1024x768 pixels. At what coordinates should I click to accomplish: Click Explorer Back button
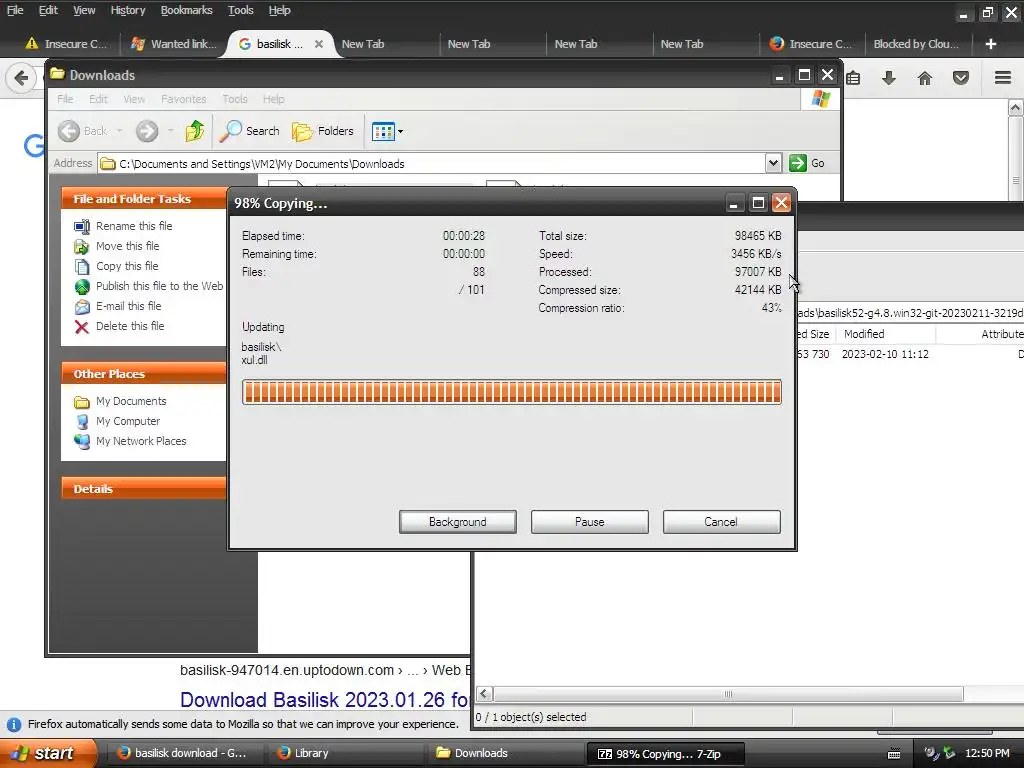coord(82,131)
